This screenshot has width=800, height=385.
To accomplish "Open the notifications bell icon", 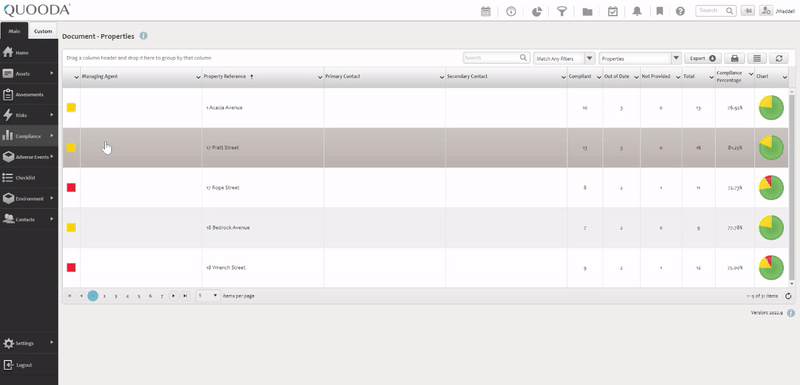I will point(637,11).
